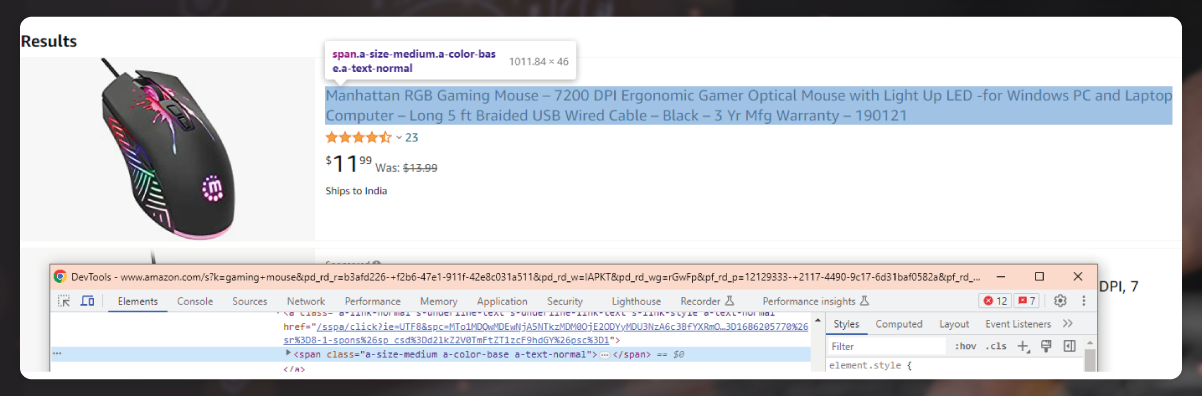Click the element classes paint-brush icon

1047,346
